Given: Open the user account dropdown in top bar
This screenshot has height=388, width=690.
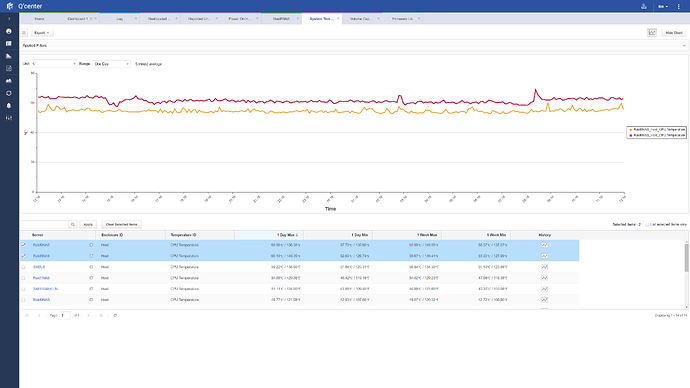Looking at the screenshot, I should (663, 7).
